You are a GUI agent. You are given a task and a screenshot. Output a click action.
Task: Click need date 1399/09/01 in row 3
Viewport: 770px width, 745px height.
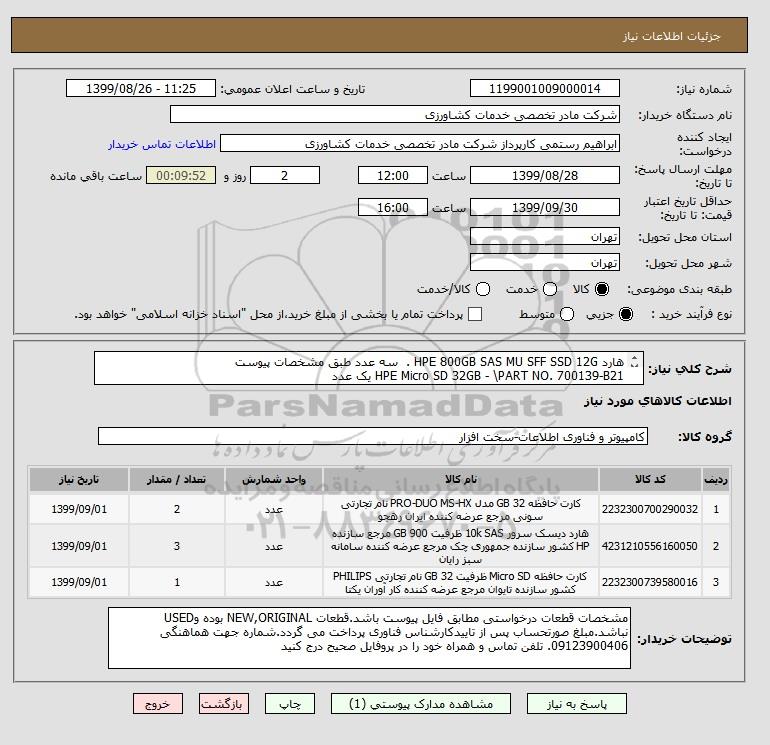[x=79, y=582]
